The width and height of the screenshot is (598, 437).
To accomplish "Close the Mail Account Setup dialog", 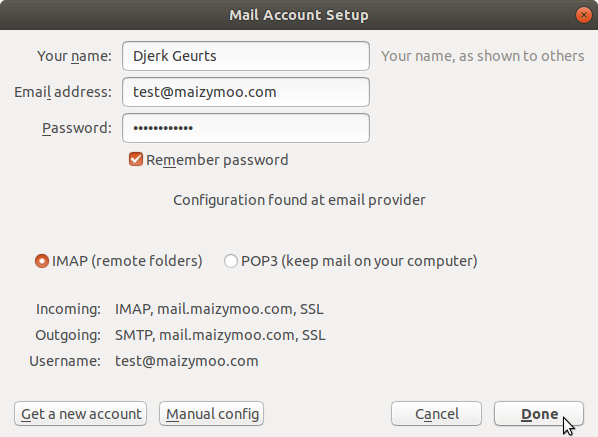I will coord(584,15).
